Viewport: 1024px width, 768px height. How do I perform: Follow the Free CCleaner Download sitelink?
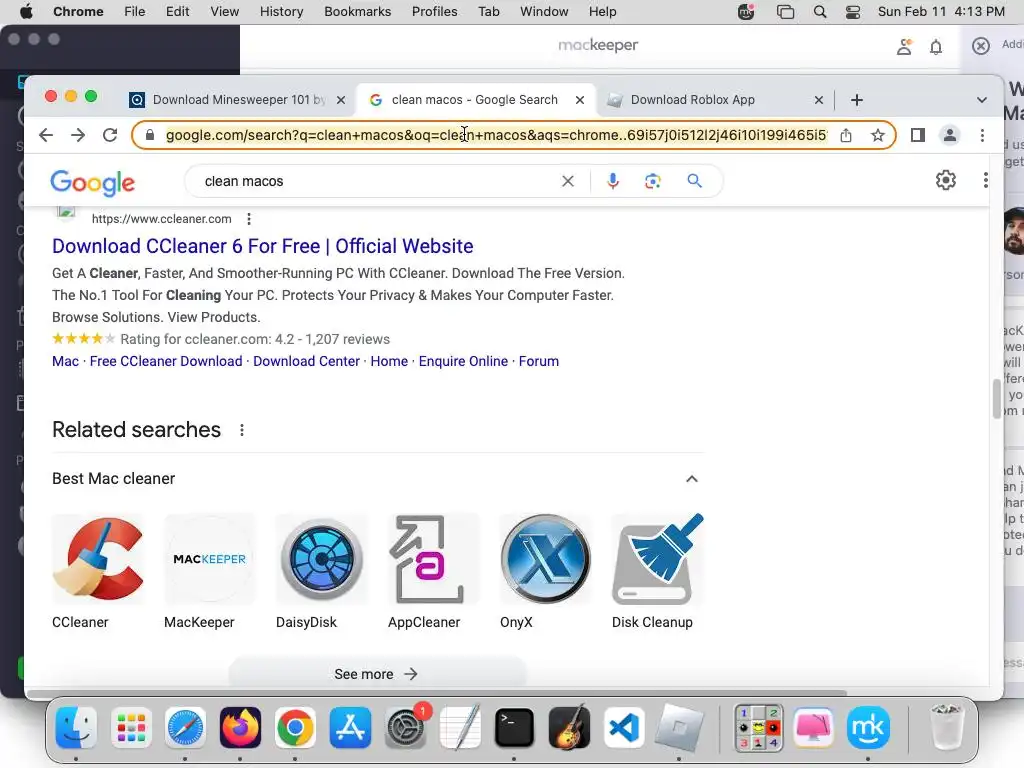(x=166, y=361)
